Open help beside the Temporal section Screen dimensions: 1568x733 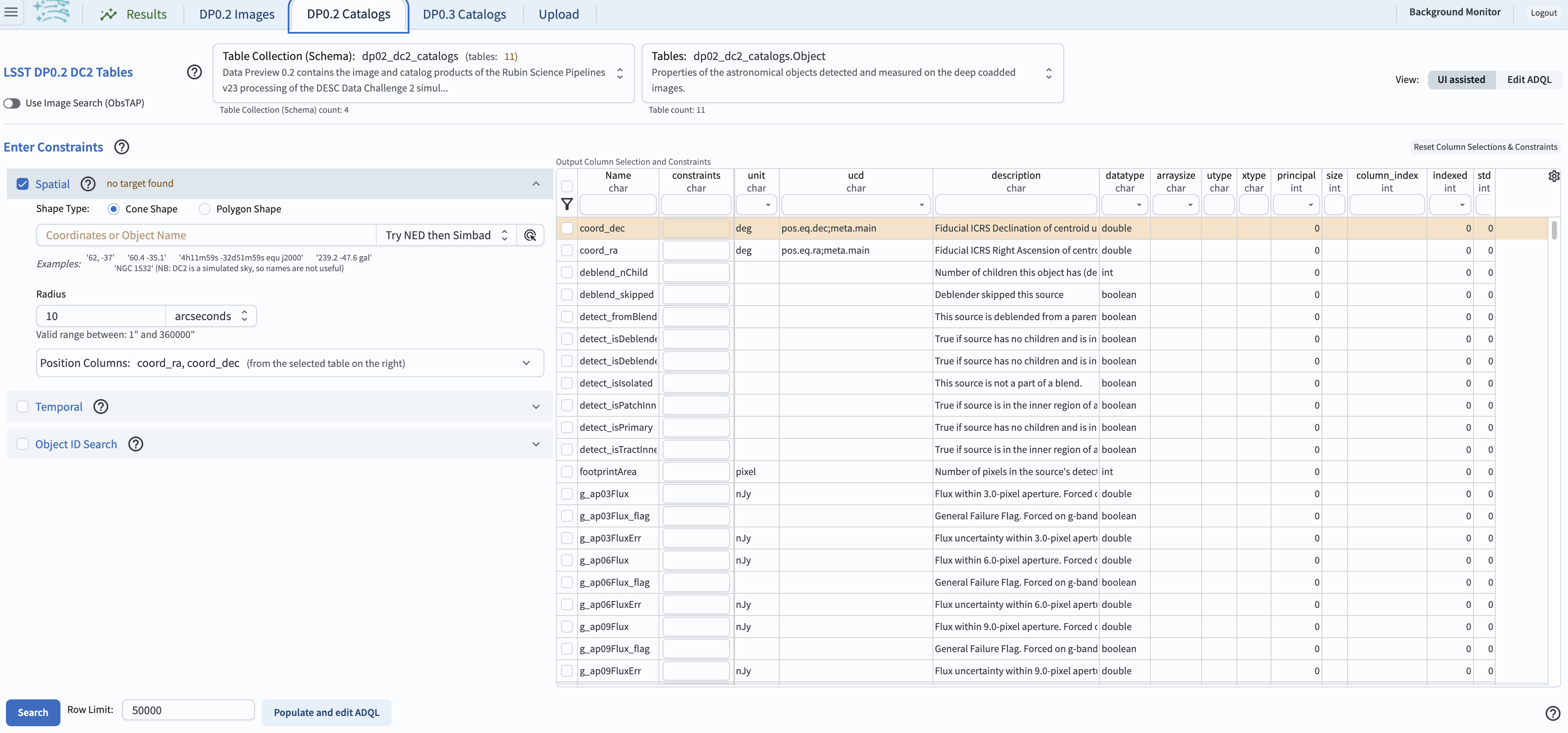coord(101,407)
